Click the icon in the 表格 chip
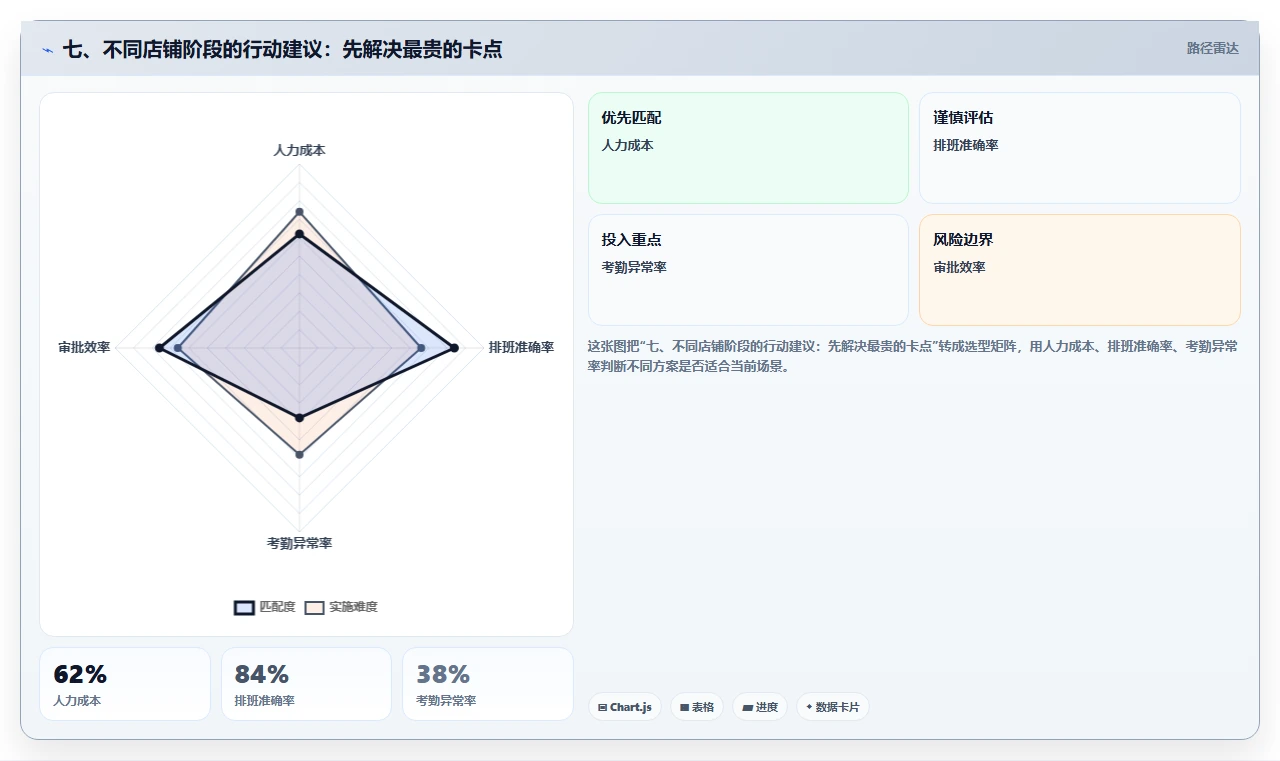This screenshot has width=1280, height=761. point(684,707)
